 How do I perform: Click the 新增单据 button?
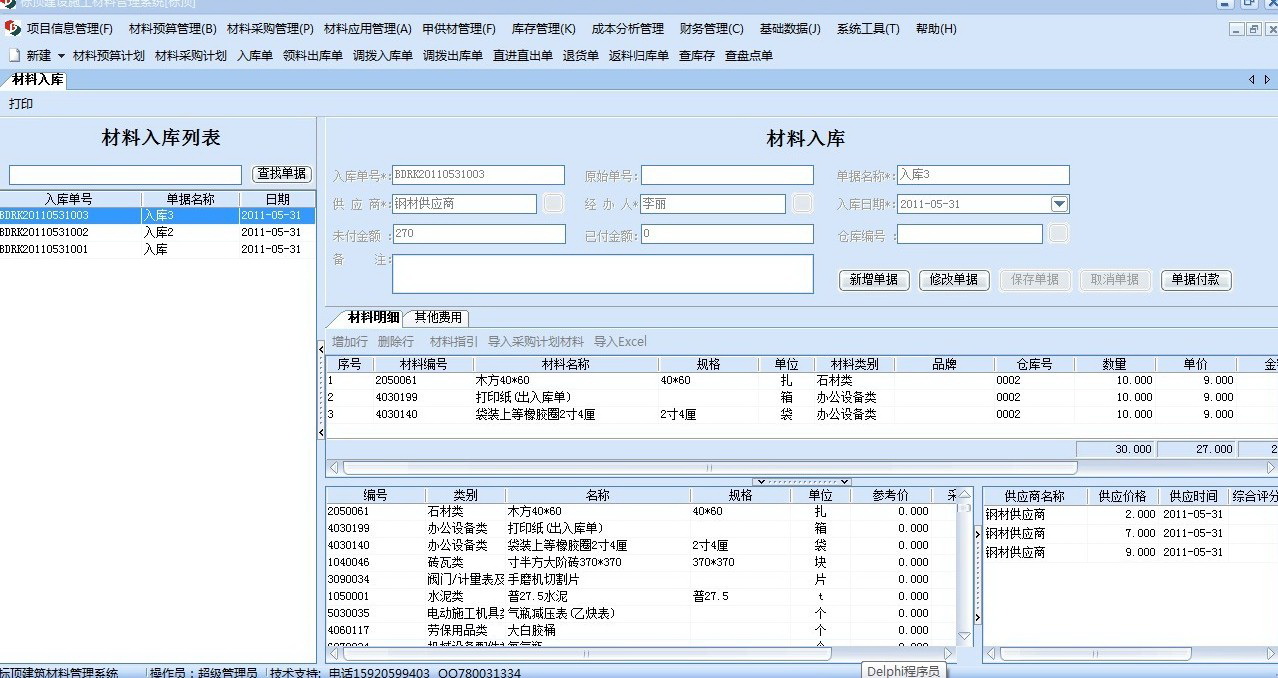point(874,280)
